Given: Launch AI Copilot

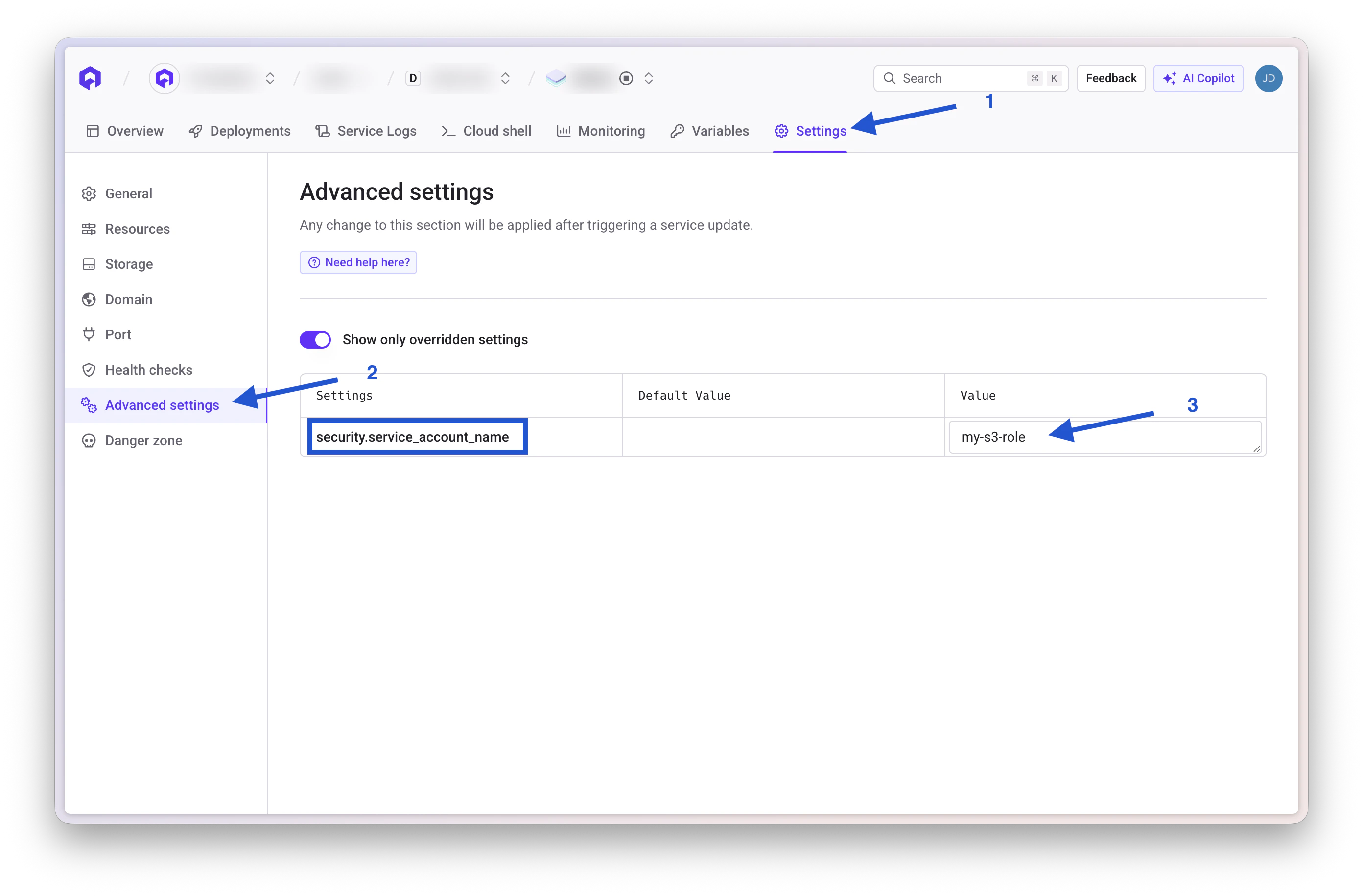Looking at the screenshot, I should [1198, 78].
